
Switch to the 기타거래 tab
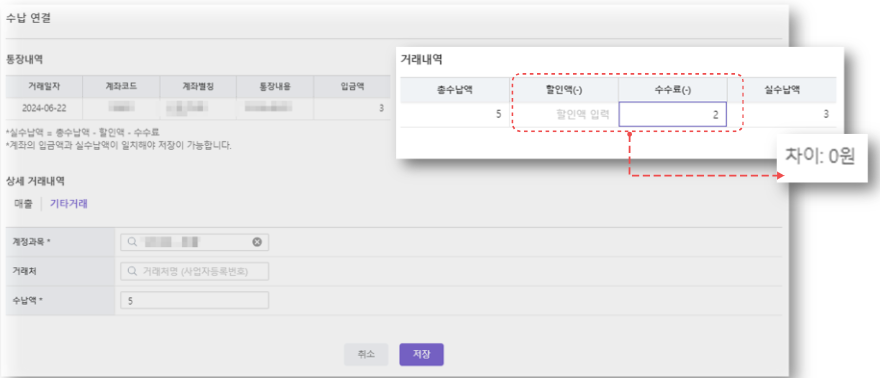pos(68,204)
